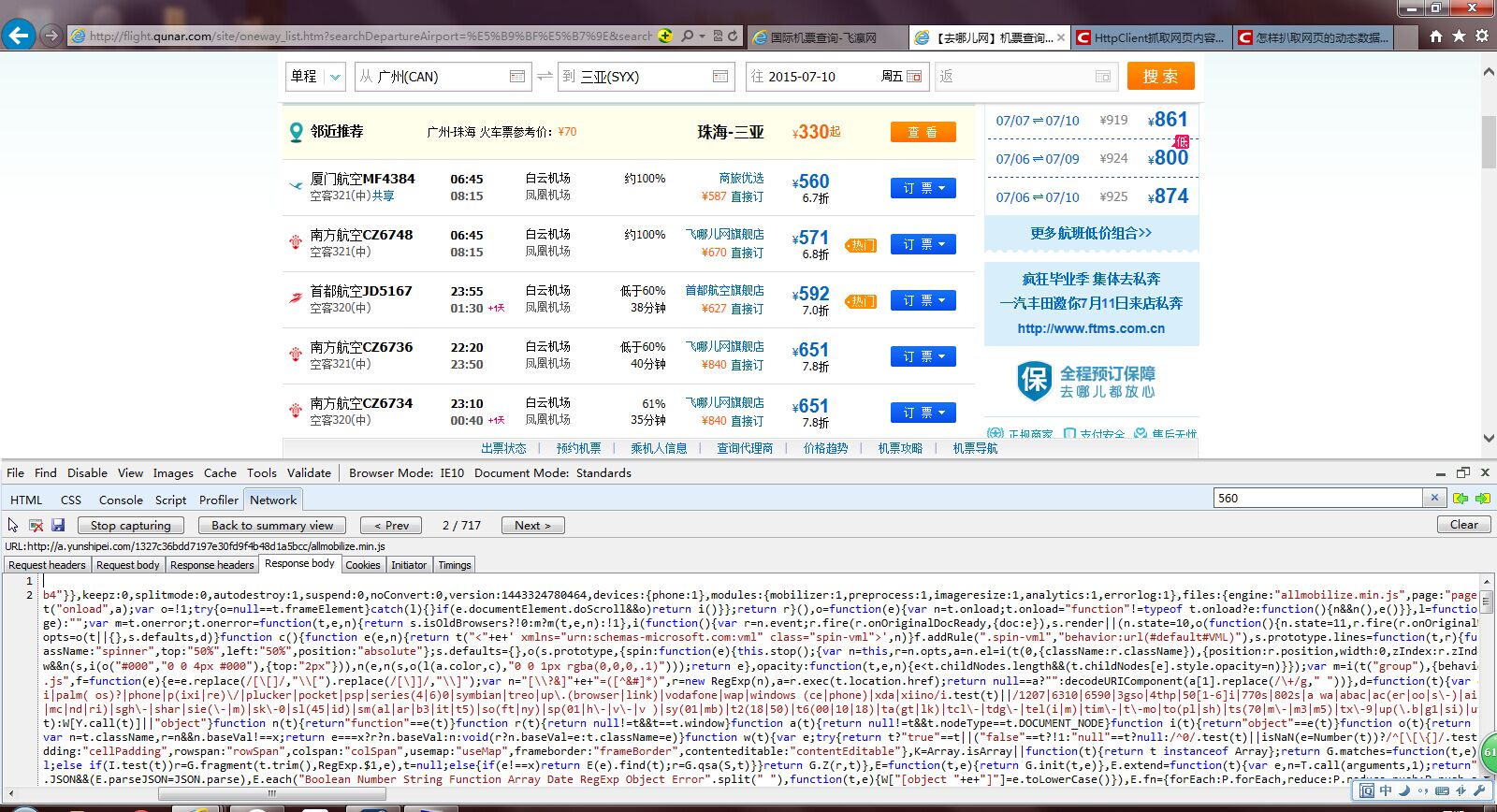The width and height of the screenshot is (1497, 812).
Task: Open the File menu in developer tools
Action: coord(15,472)
